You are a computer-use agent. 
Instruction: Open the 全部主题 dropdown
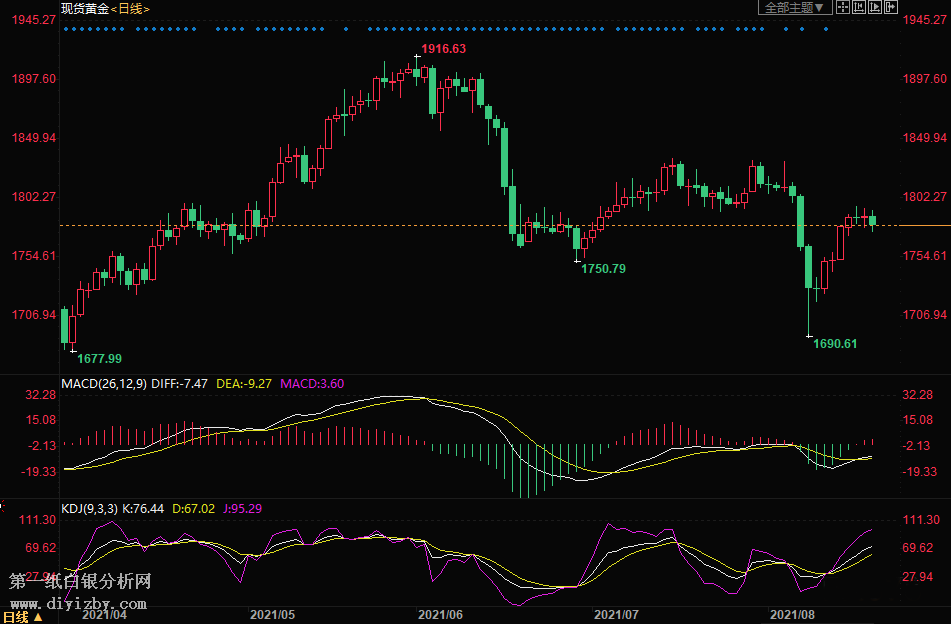pyautogui.click(x=795, y=8)
